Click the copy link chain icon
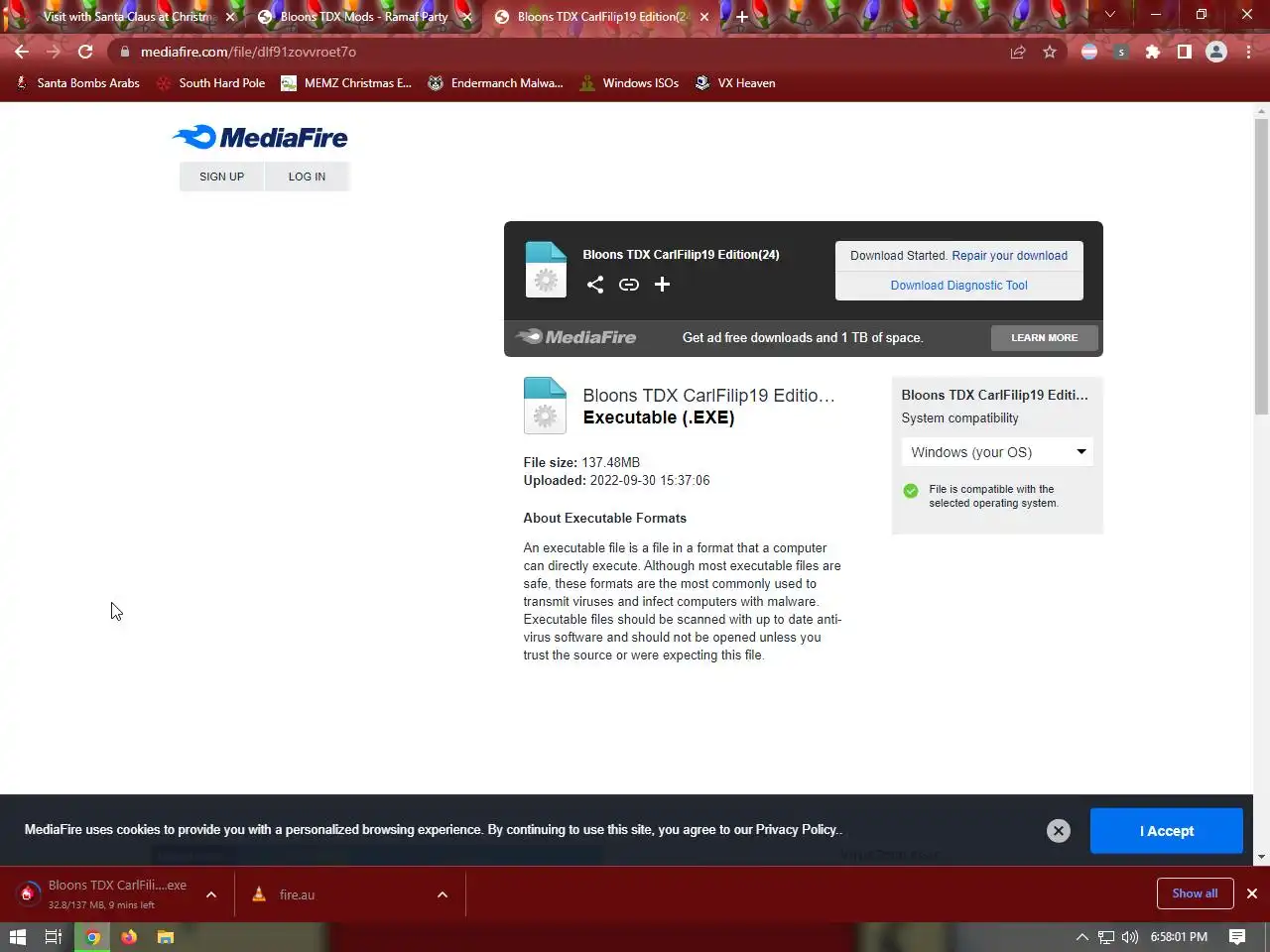The image size is (1270, 952). coord(629,285)
